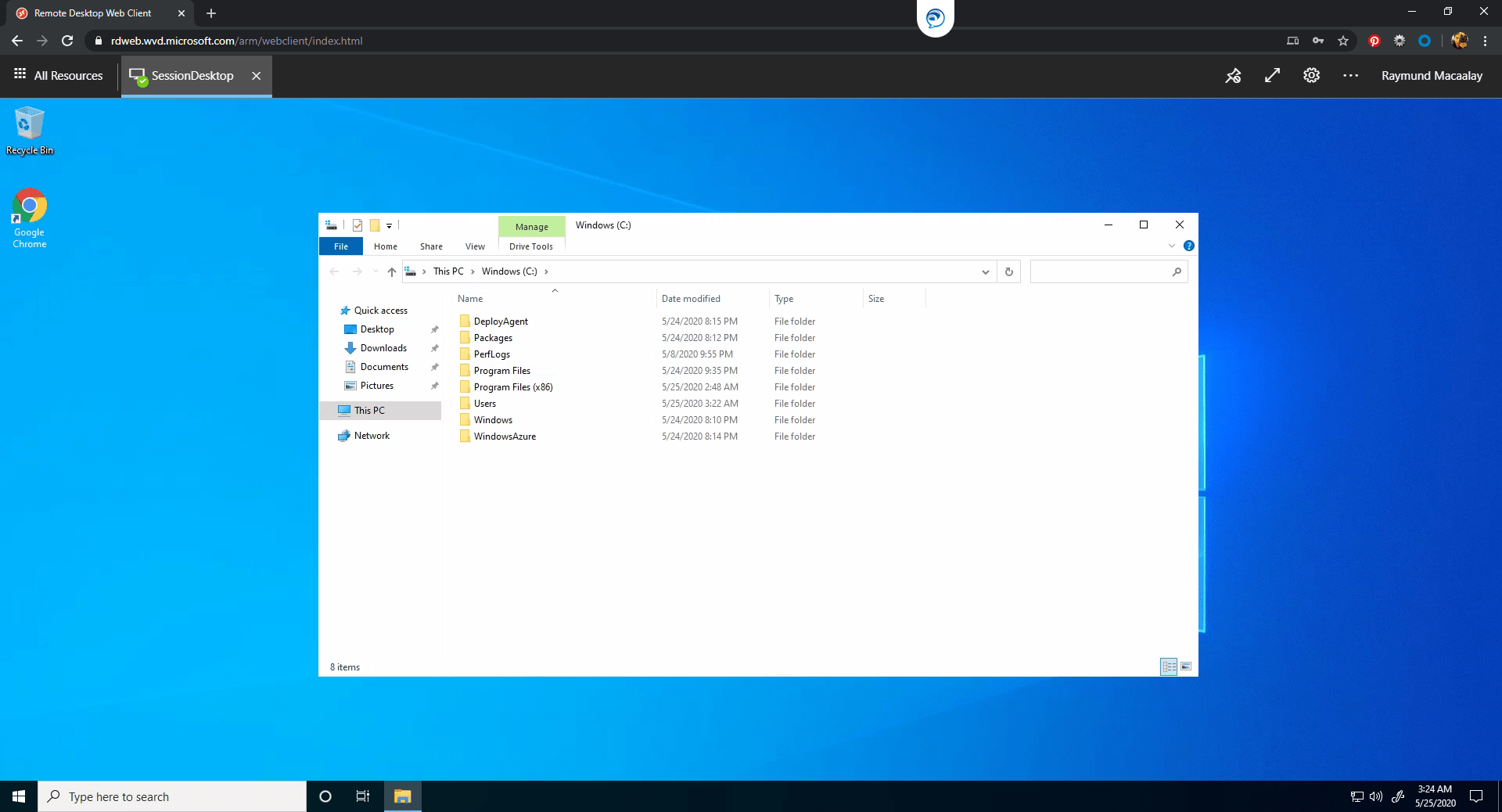Switch to large thumbnails view in status bar
Screen dimensions: 1502x812
pyautogui.click(x=1186, y=667)
